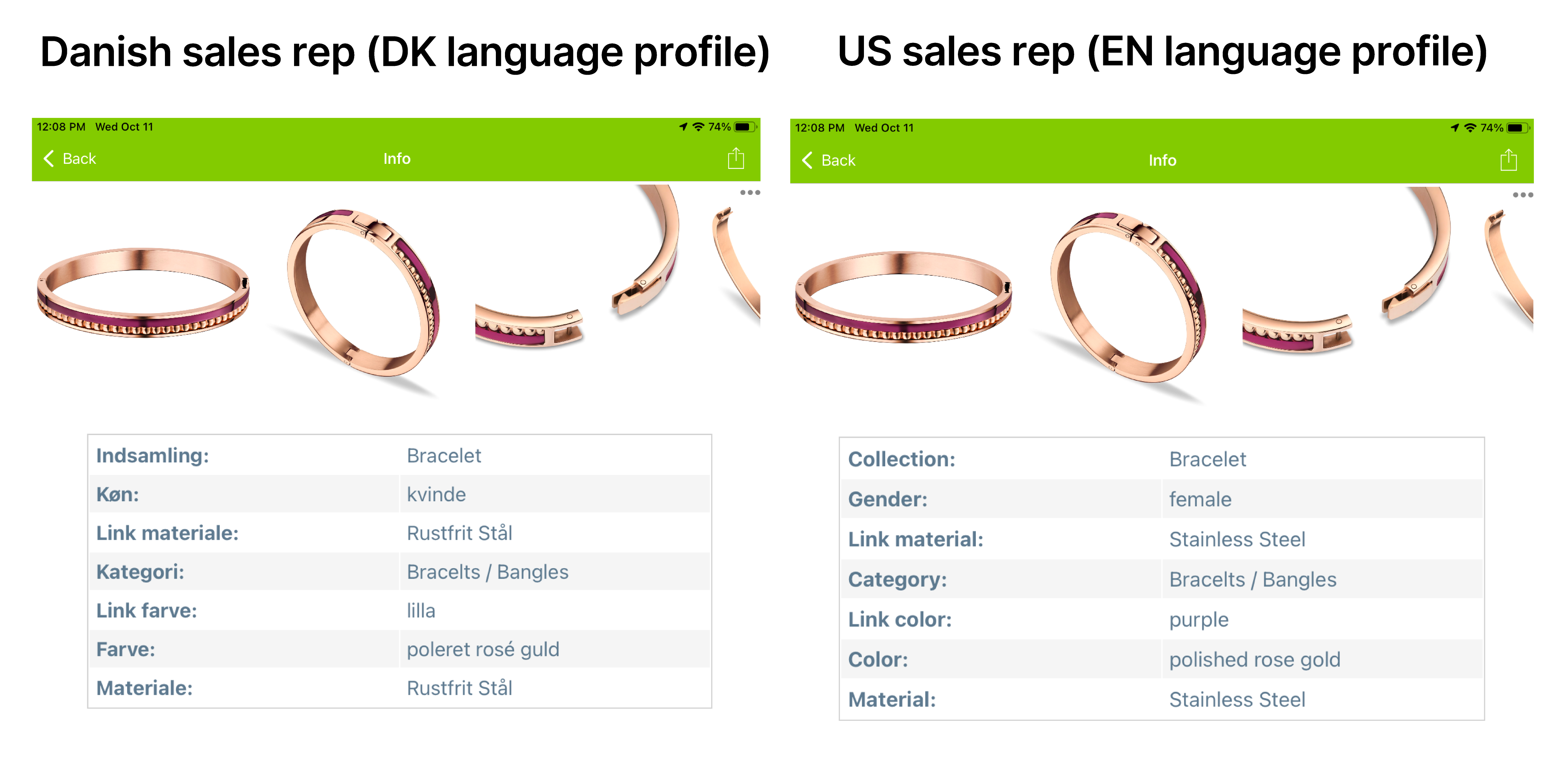The height and width of the screenshot is (783, 1568).
Task: Tap the Link farve value lilla
Action: click(421, 611)
